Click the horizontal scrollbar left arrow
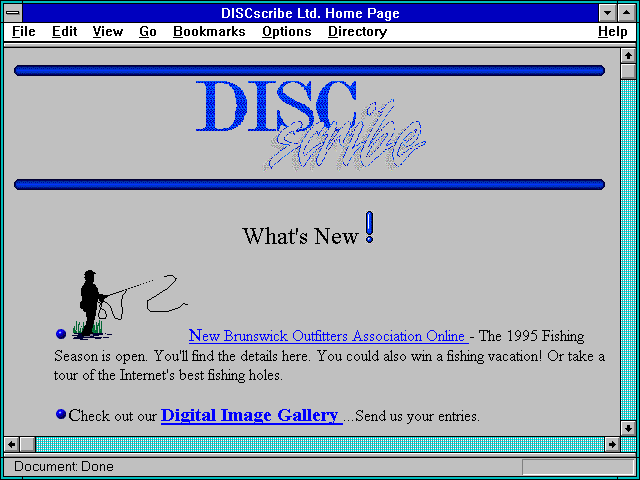Image resolution: width=640 pixels, height=480 pixels. [12, 444]
